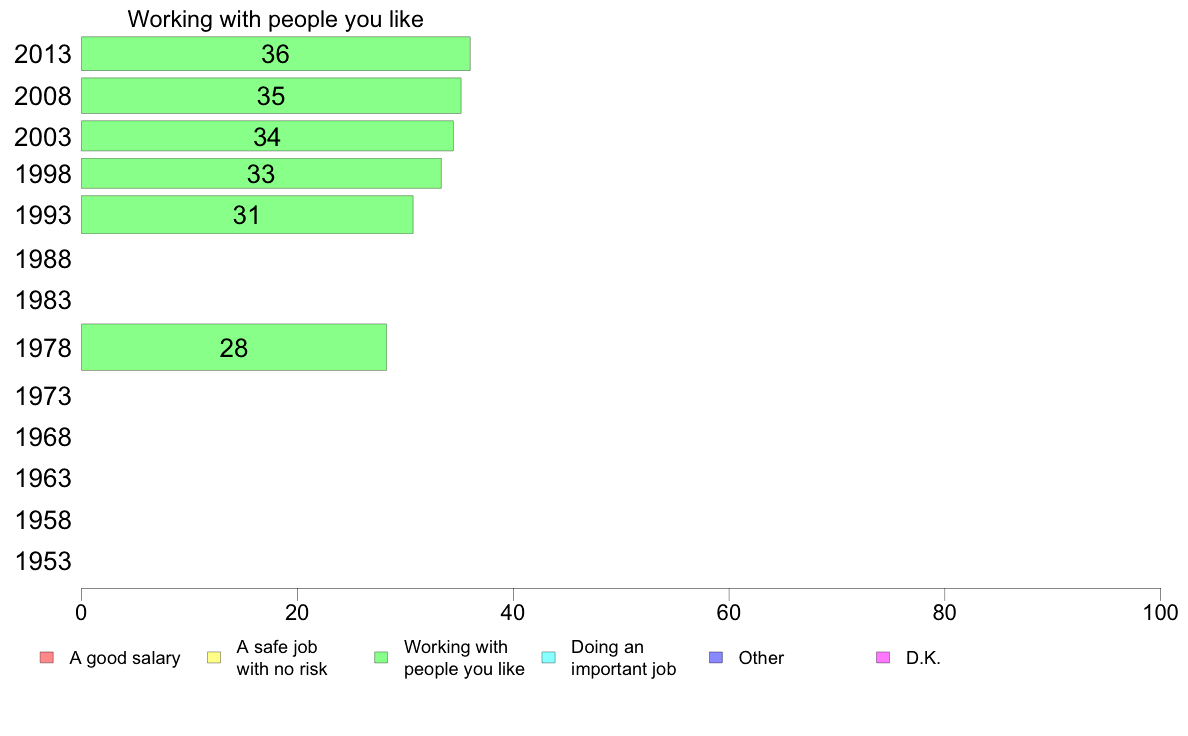The height and width of the screenshot is (736, 1188).
Task: Click the 100 tick on the x-axis
Action: click(1160, 612)
